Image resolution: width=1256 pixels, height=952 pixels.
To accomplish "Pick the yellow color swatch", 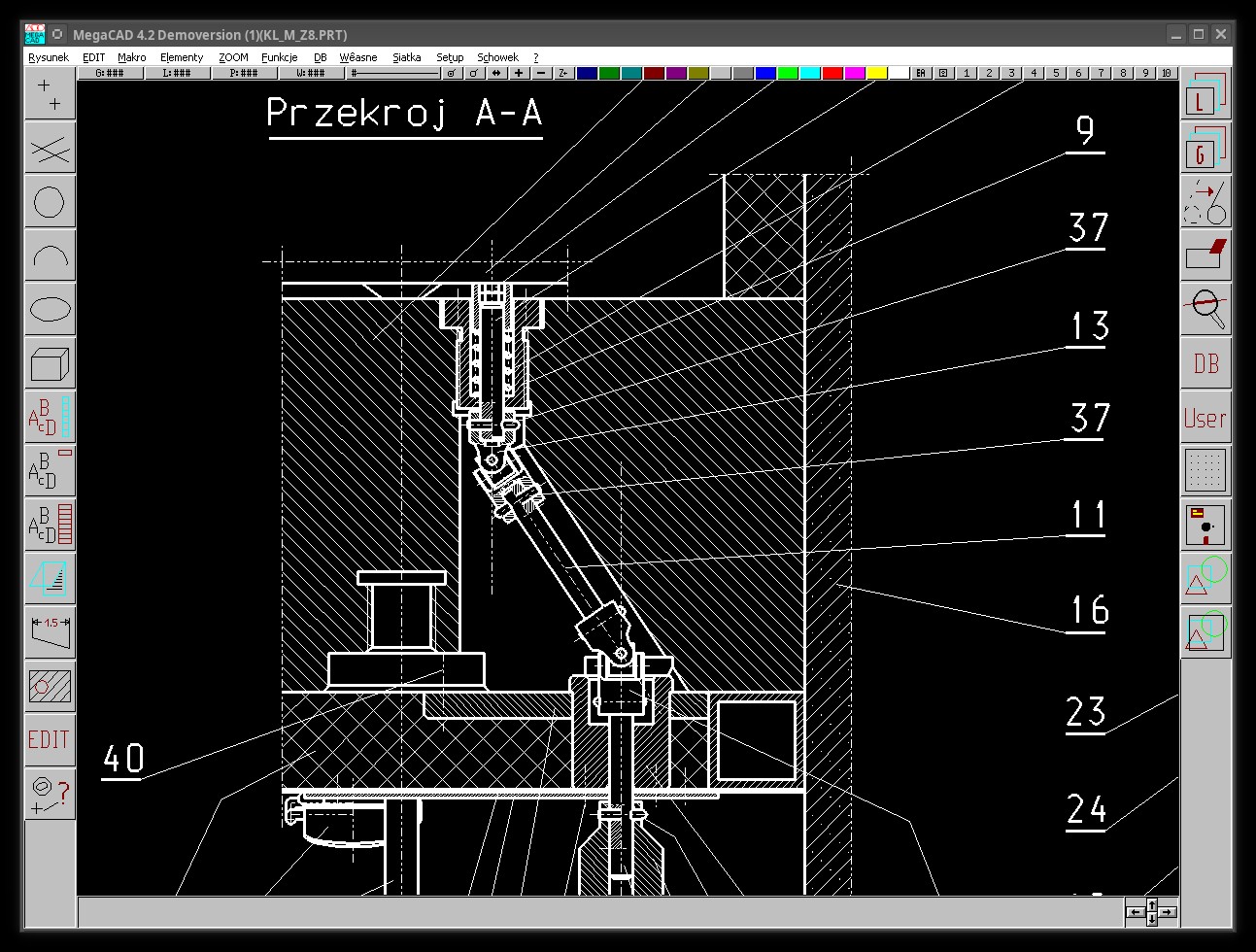I will [x=876, y=73].
